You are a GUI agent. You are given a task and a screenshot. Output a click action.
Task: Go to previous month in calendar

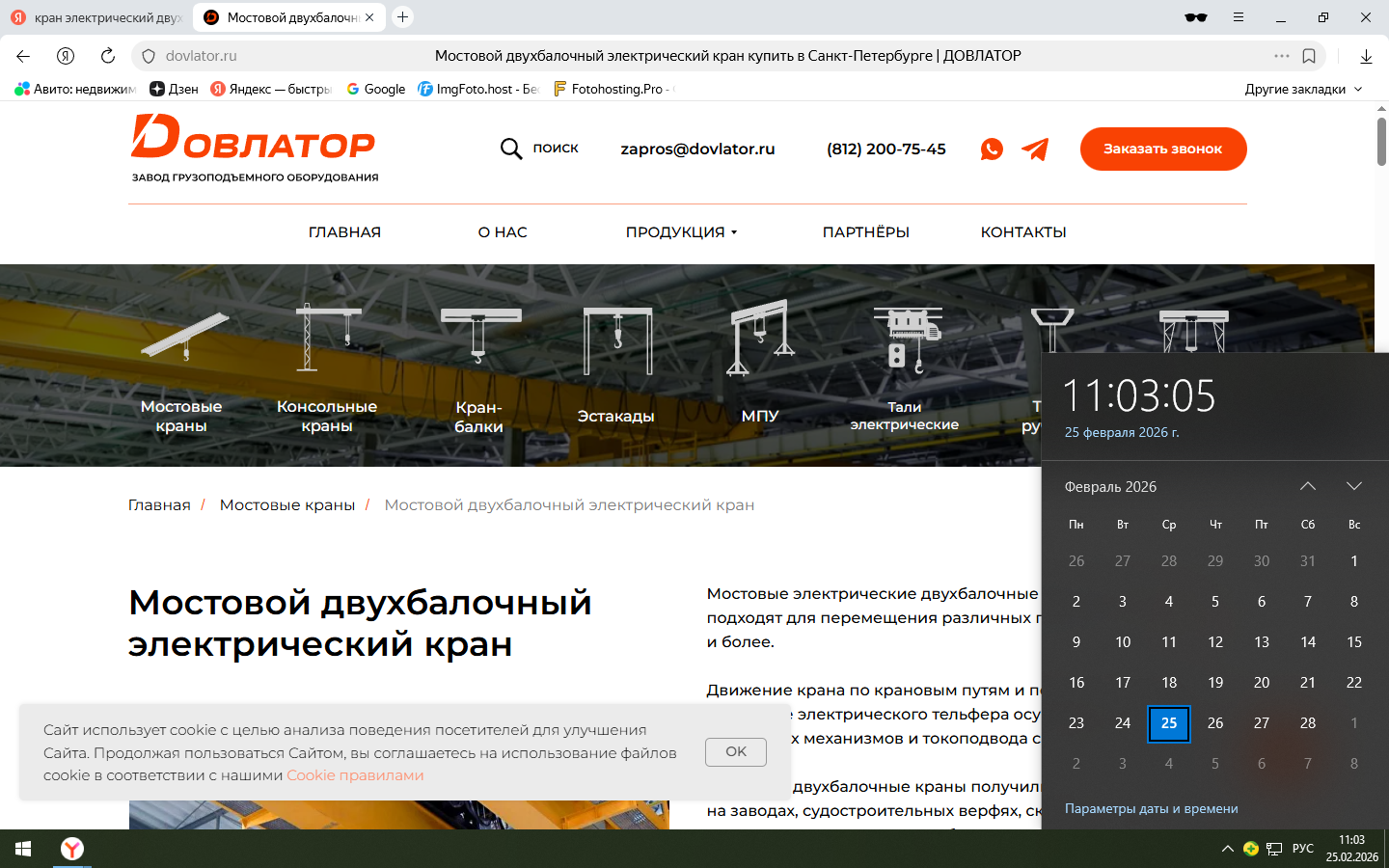[1308, 486]
